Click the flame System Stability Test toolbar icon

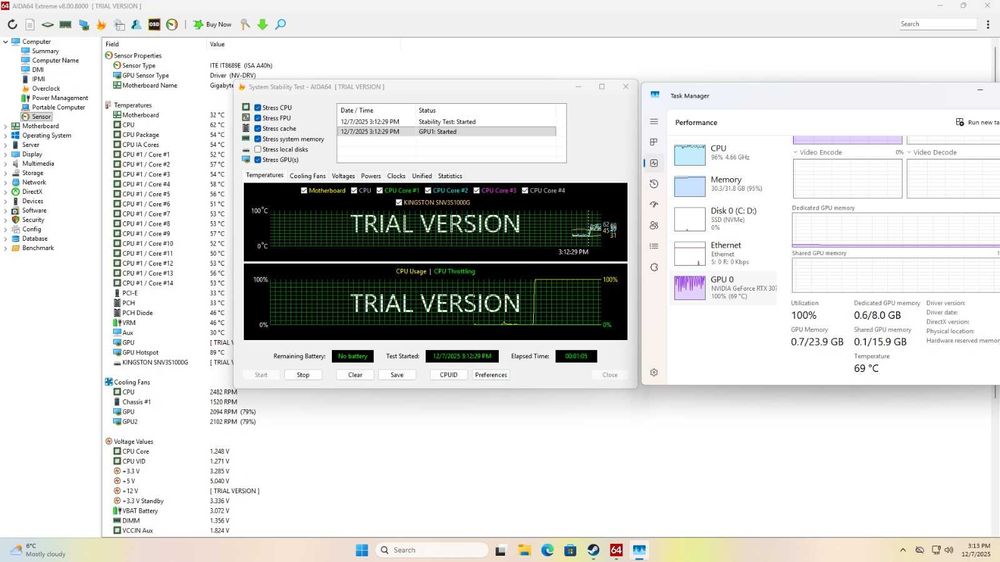point(101,24)
